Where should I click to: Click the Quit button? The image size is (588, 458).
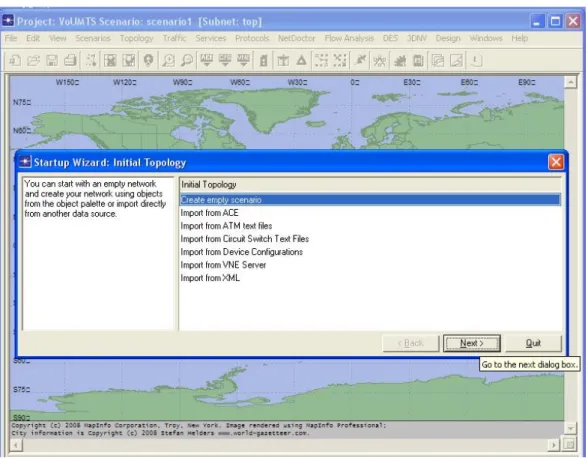coord(533,343)
